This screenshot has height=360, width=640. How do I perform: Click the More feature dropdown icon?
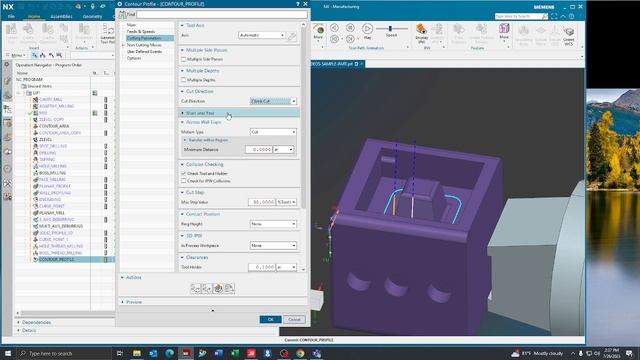tap(504, 31)
